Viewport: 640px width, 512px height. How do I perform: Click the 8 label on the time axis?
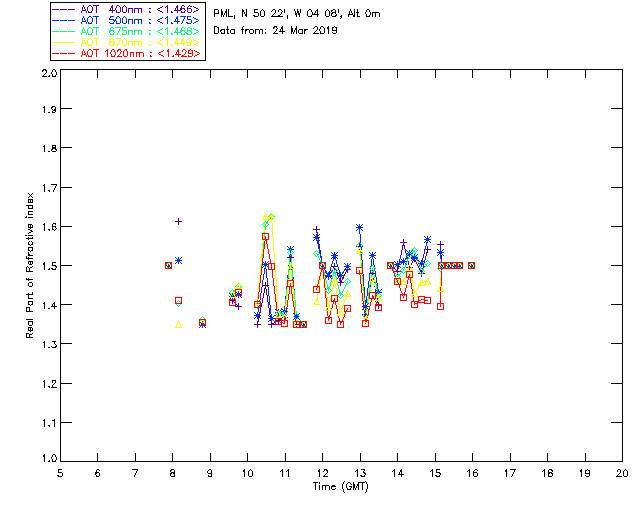173,473
